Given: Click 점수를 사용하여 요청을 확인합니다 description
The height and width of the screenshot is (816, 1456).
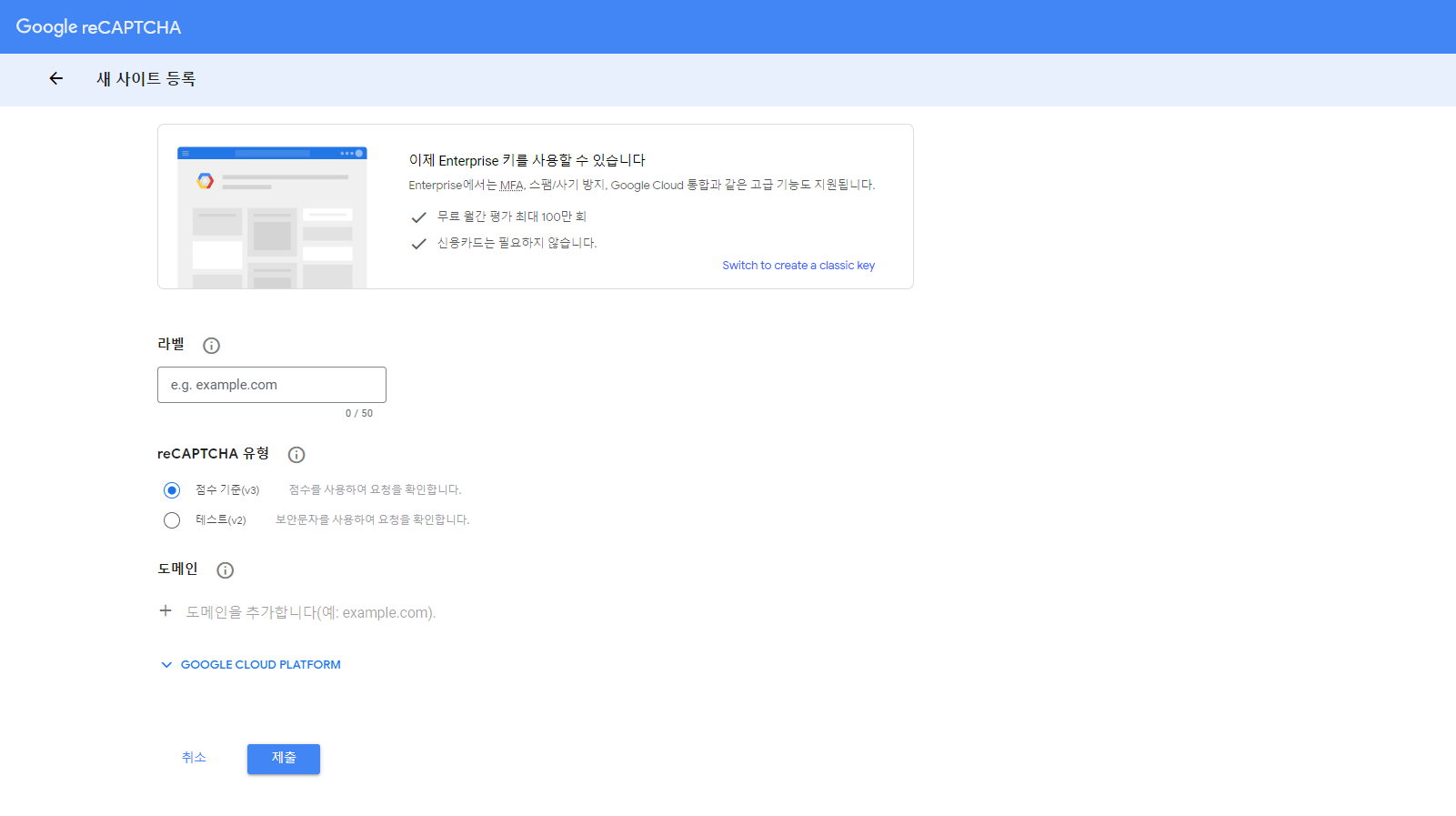Looking at the screenshot, I should 376,489.
